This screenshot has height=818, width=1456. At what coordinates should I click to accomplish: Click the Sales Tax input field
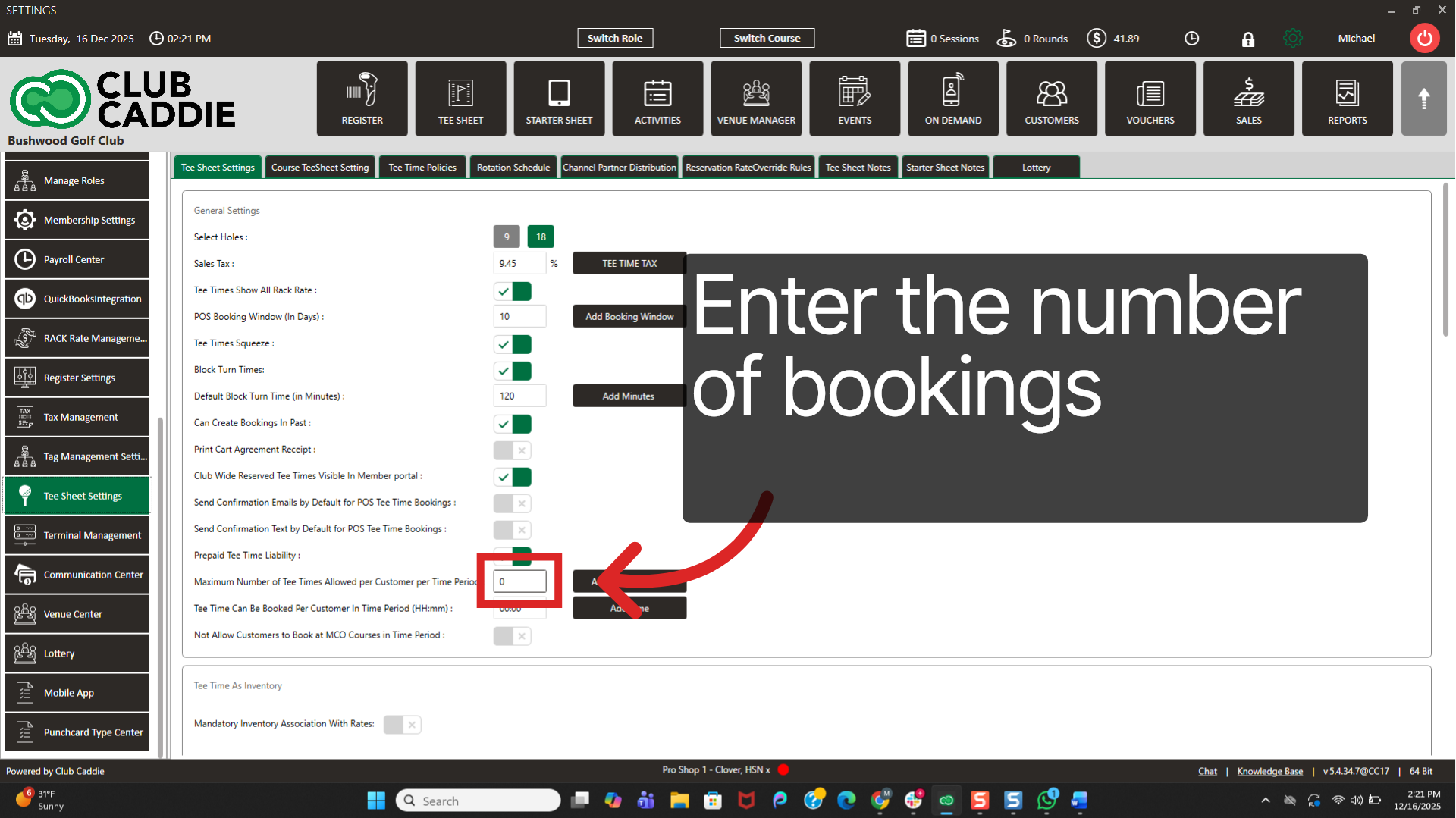click(x=519, y=263)
